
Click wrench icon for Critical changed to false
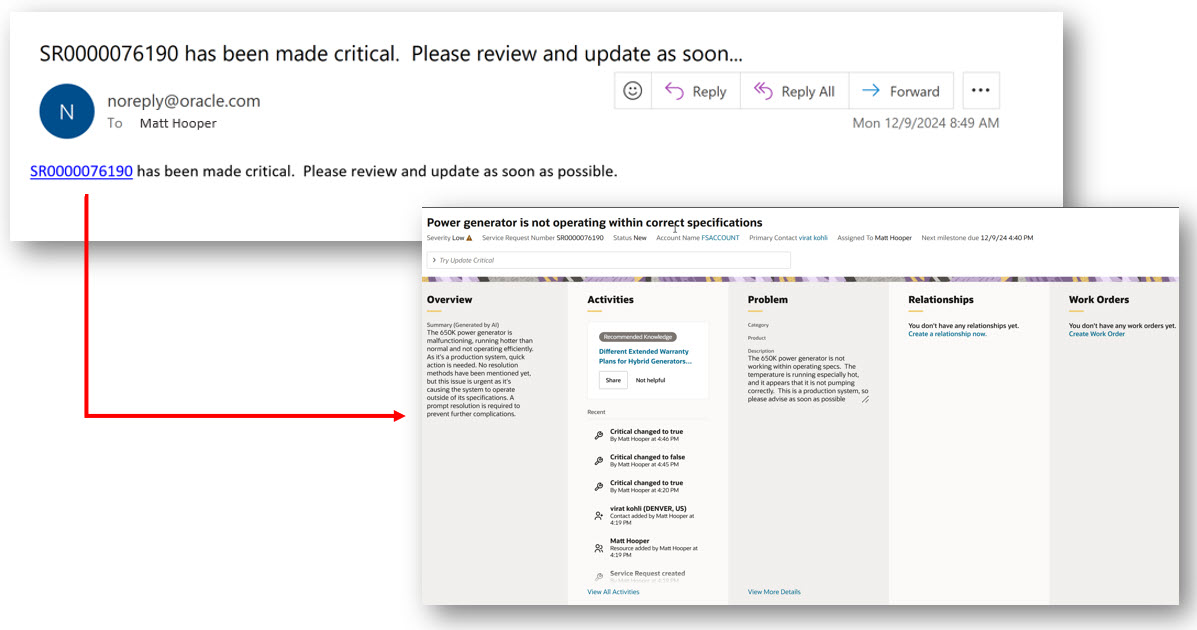(x=599, y=461)
